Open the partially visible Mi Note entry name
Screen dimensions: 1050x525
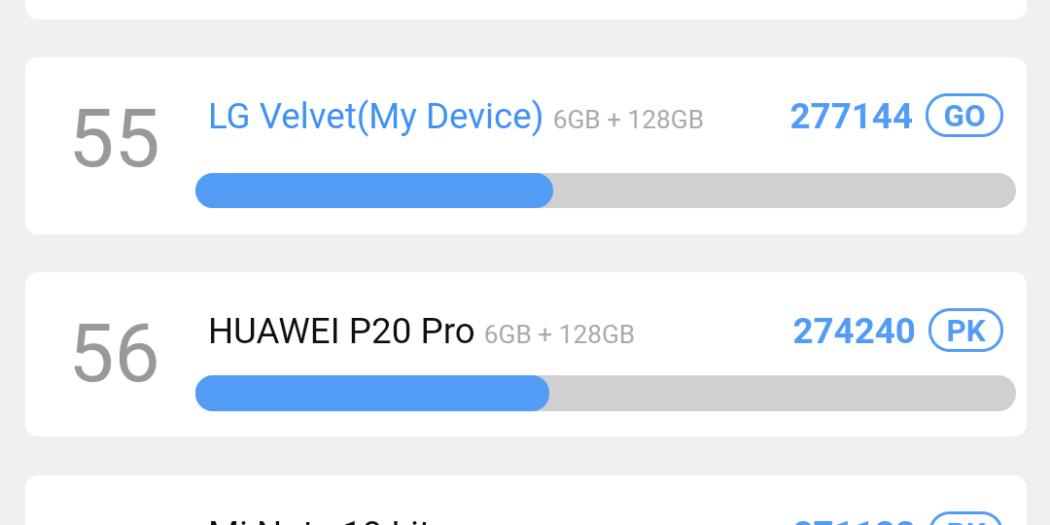(x=318, y=519)
